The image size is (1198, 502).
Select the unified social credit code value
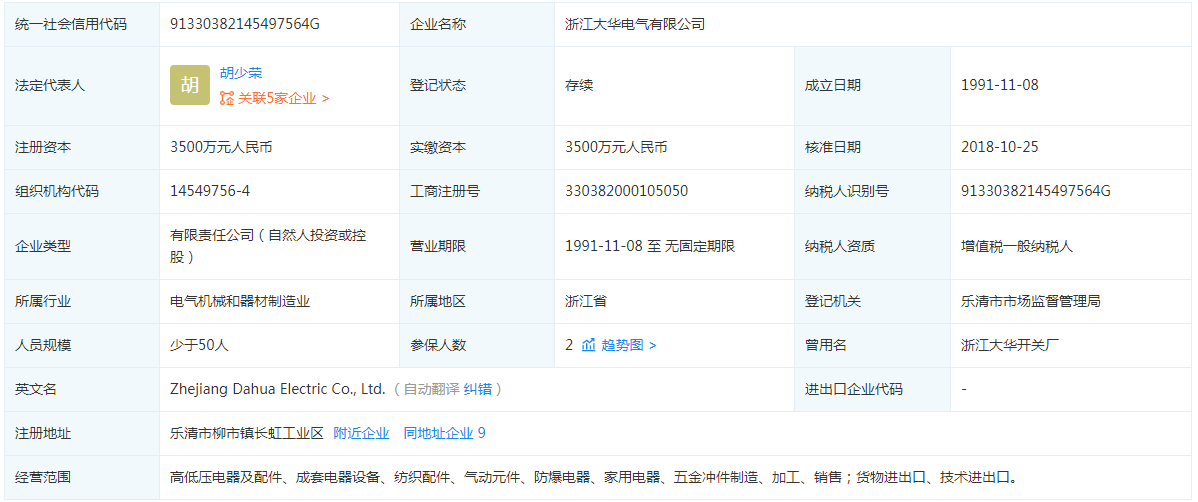tap(245, 23)
